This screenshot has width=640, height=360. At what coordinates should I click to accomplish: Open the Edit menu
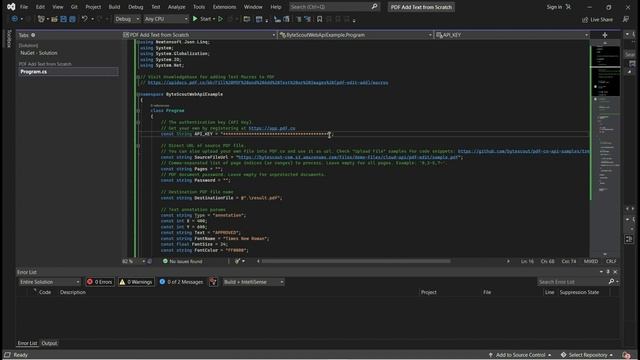click(x=40, y=7)
